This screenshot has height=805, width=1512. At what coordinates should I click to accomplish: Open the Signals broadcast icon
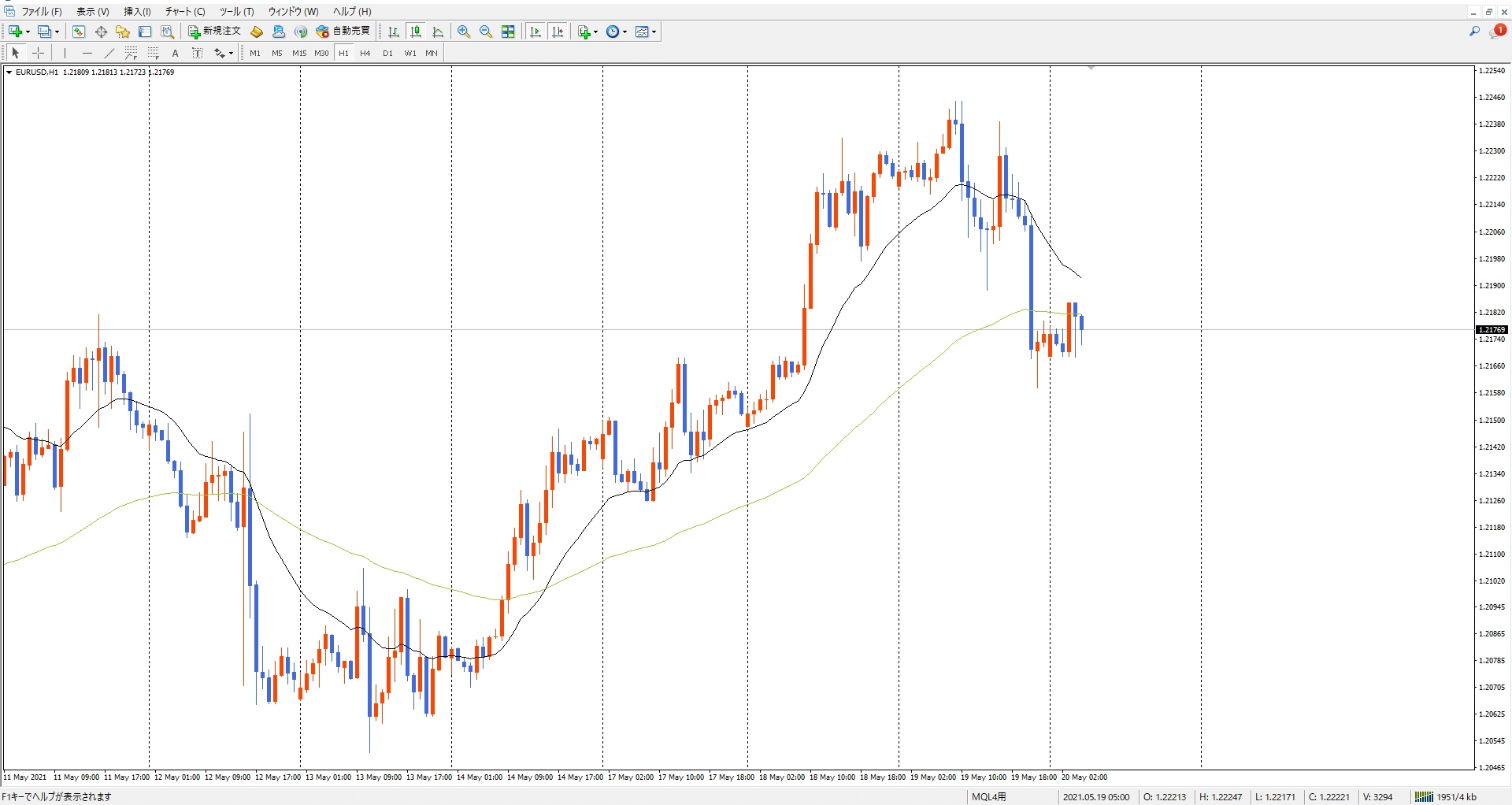(x=301, y=32)
